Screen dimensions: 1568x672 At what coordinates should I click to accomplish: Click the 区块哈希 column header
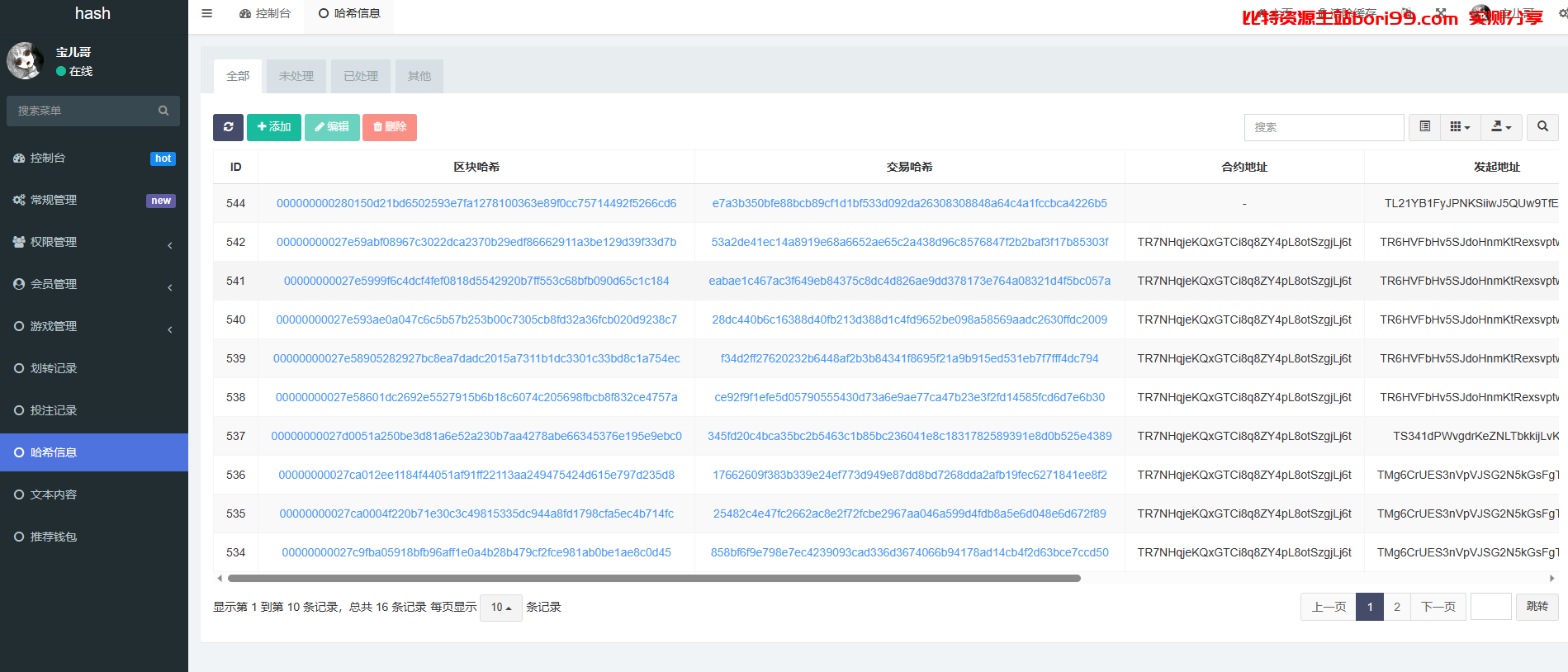click(x=476, y=167)
